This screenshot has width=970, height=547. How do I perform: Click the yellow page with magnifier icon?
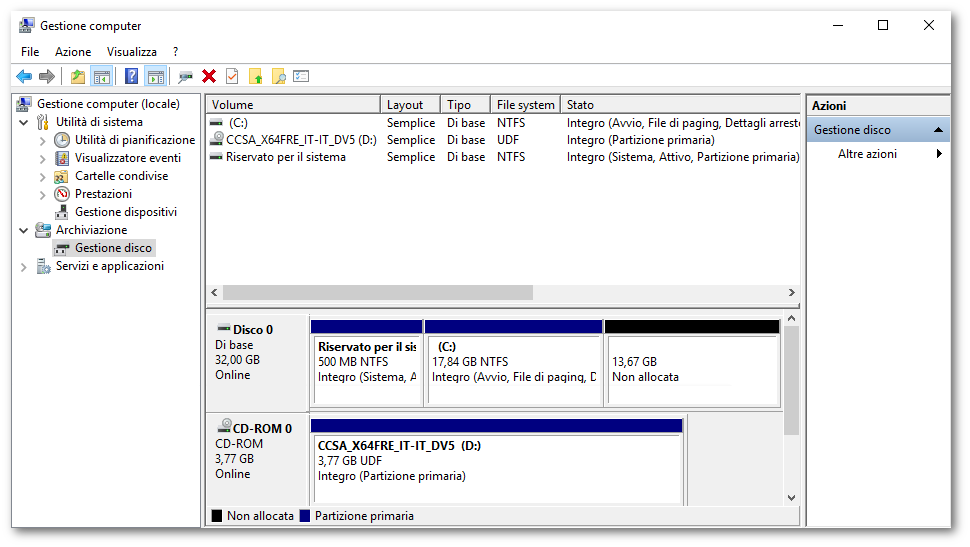(279, 76)
